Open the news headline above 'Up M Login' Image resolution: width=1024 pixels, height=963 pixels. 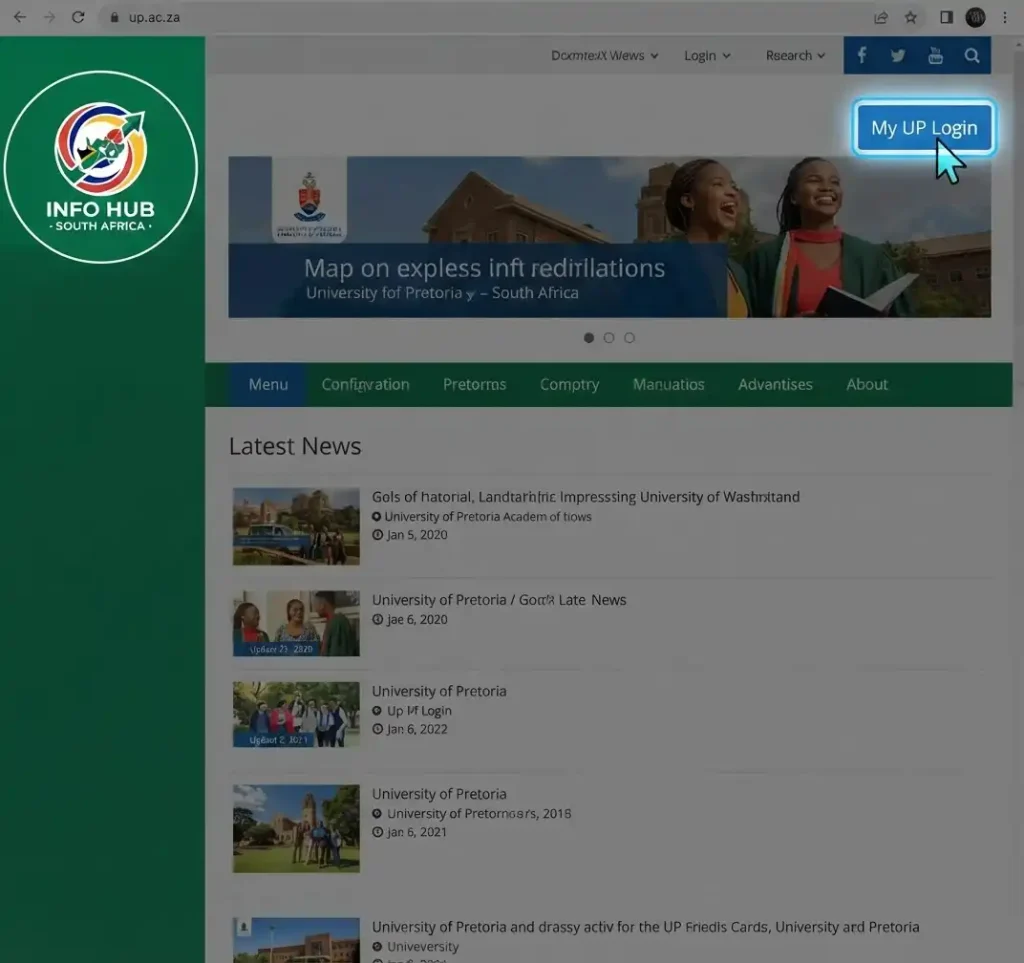439,691
